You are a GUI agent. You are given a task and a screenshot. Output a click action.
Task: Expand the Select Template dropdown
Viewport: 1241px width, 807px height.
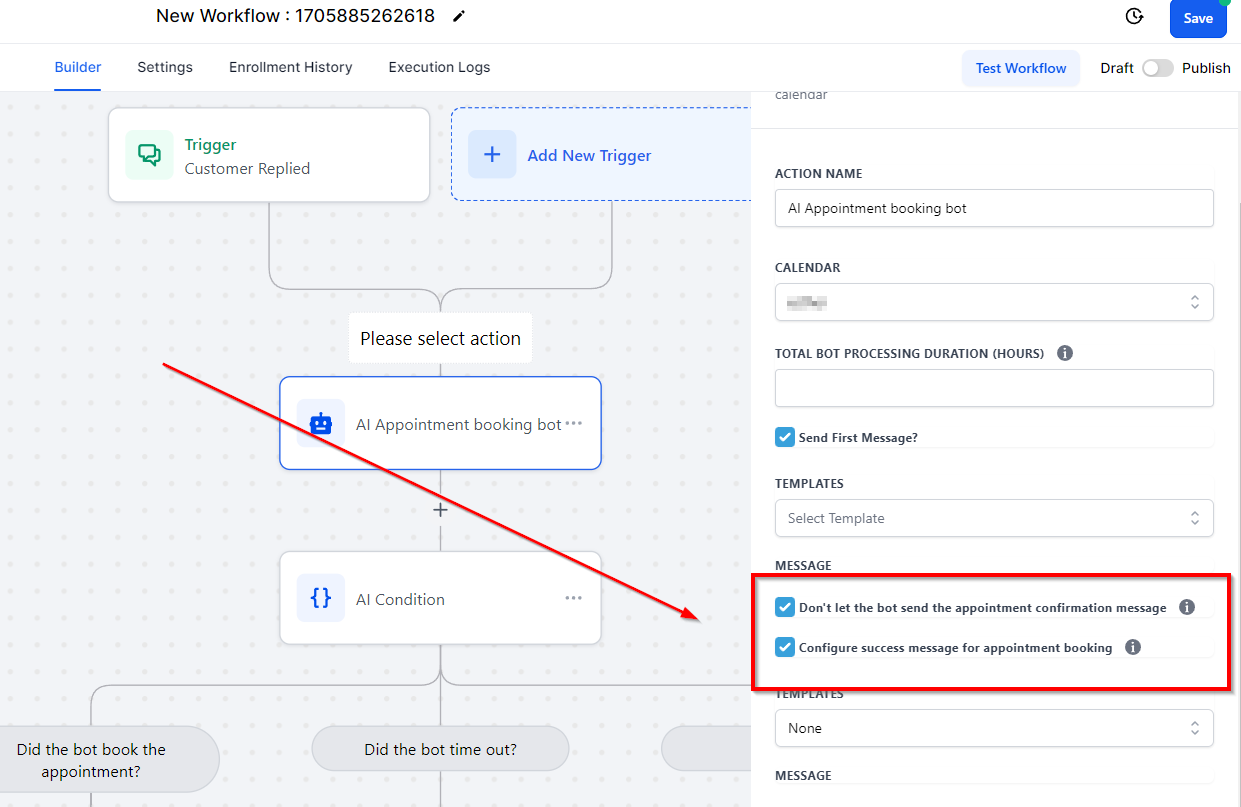[x=993, y=518]
